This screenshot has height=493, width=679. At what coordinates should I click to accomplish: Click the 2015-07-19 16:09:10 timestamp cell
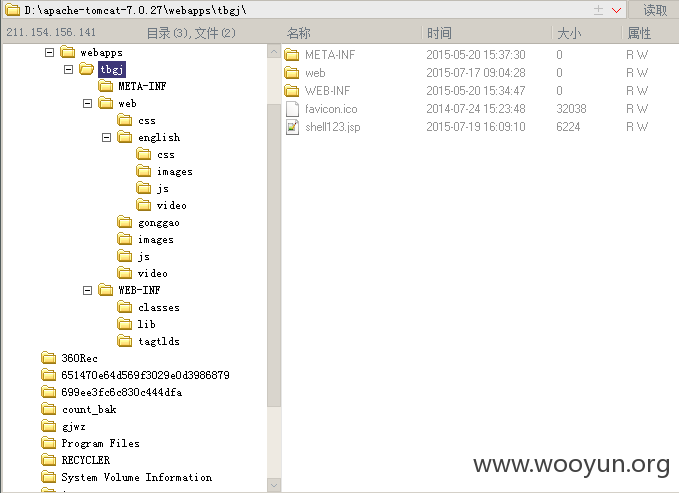[475, 127]
